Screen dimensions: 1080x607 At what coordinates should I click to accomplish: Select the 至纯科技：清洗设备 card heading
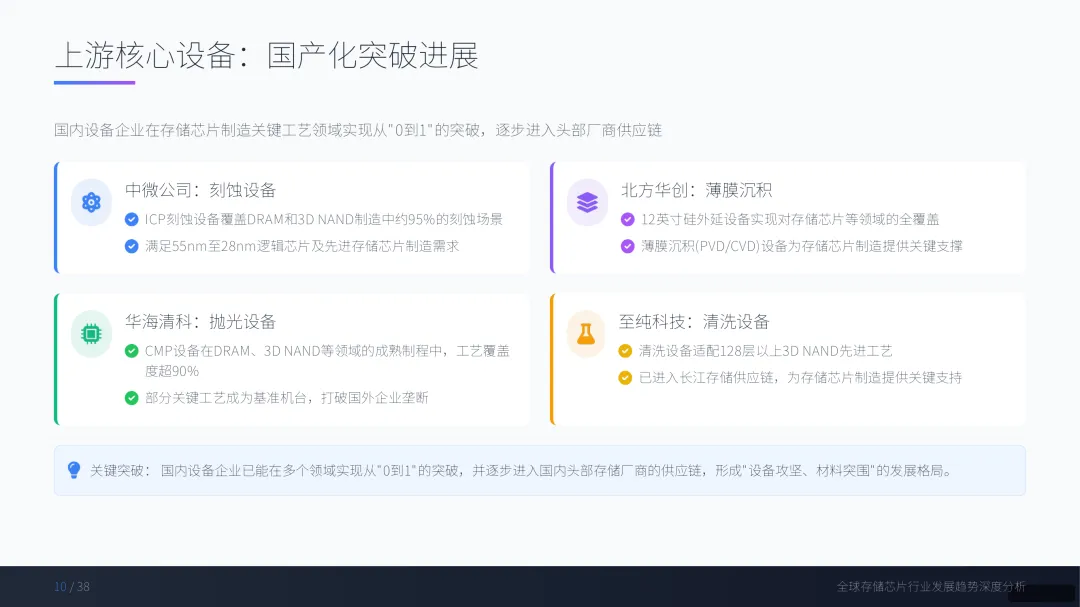pos(694,322)
